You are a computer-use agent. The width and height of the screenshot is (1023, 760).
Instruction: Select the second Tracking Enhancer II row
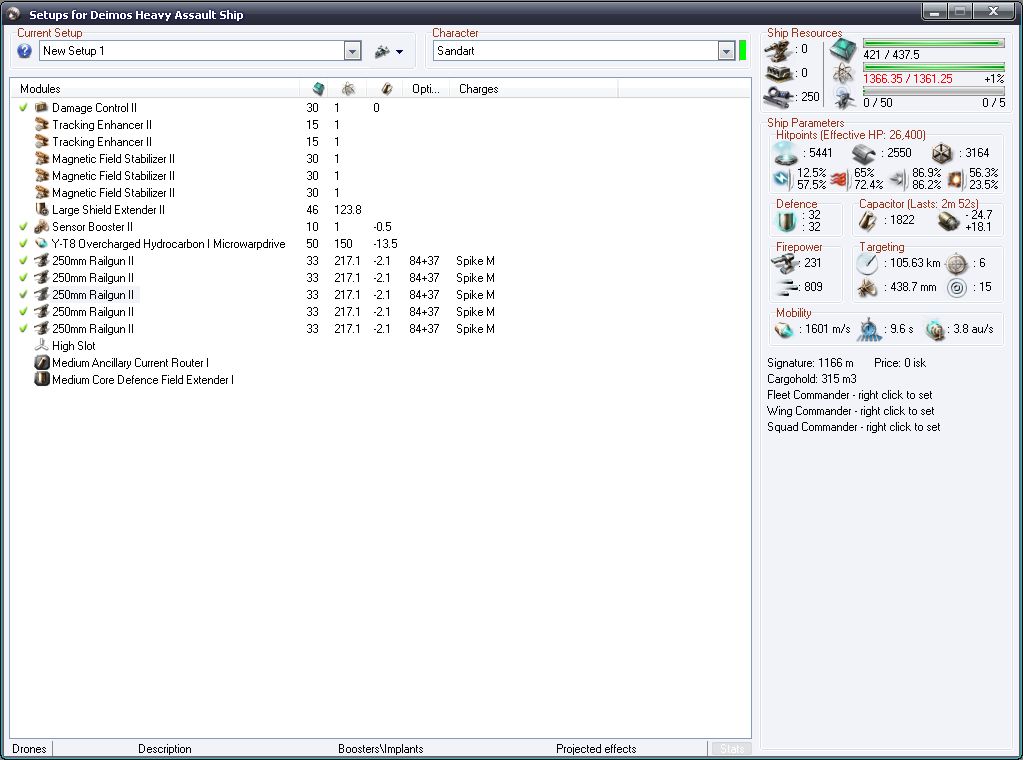(381, 142)
